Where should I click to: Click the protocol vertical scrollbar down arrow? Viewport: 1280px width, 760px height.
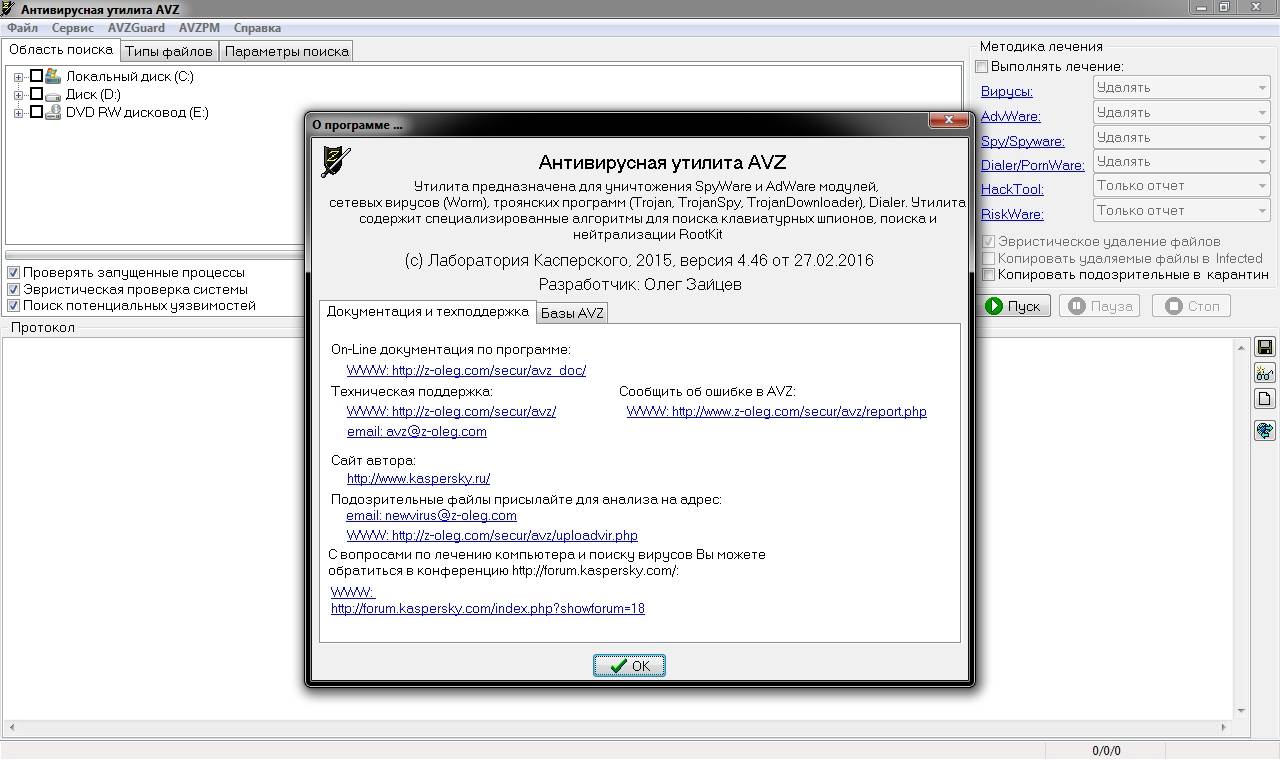tap(1241, 711)
